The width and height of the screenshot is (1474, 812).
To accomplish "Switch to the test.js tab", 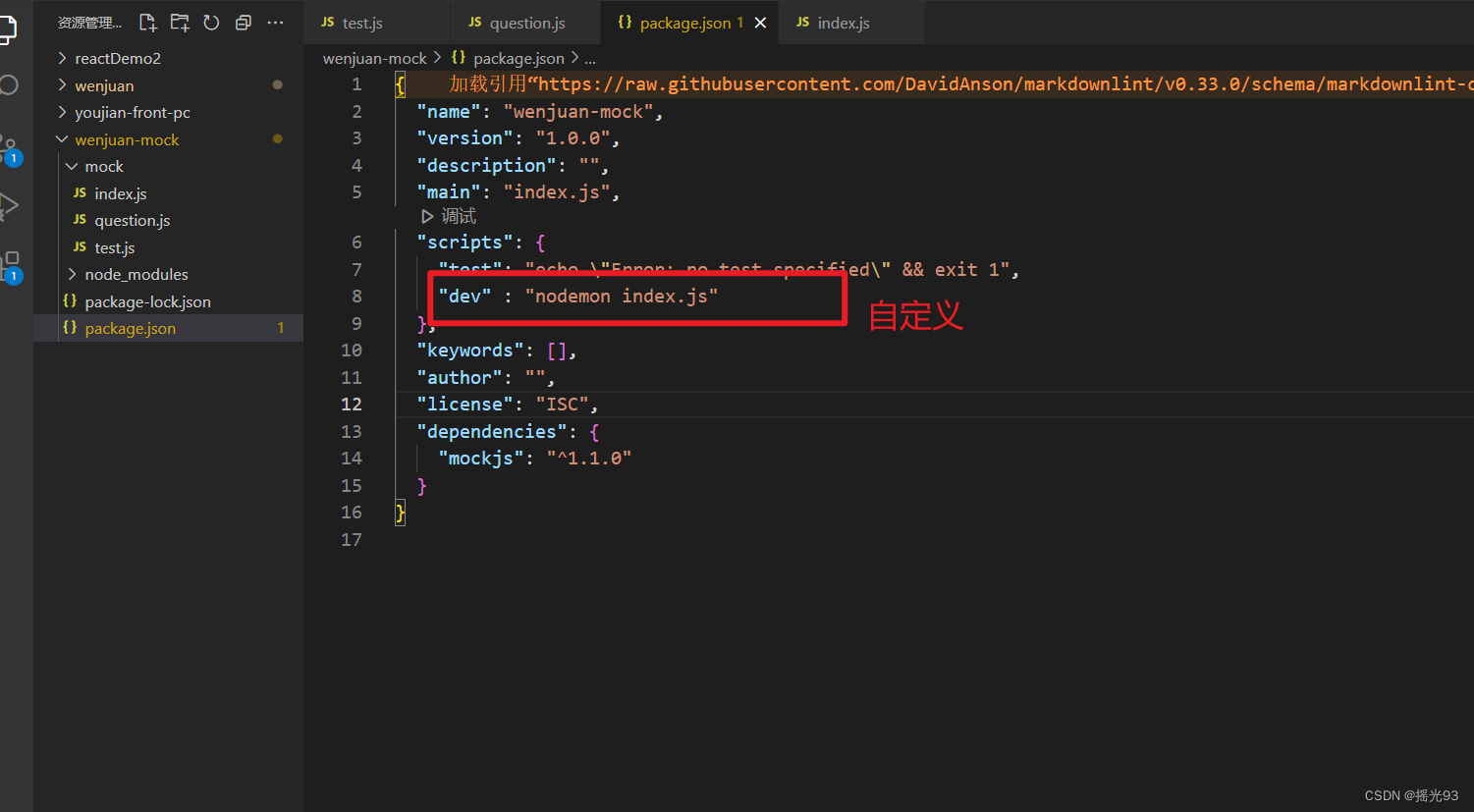I will [x=379, y=23].
